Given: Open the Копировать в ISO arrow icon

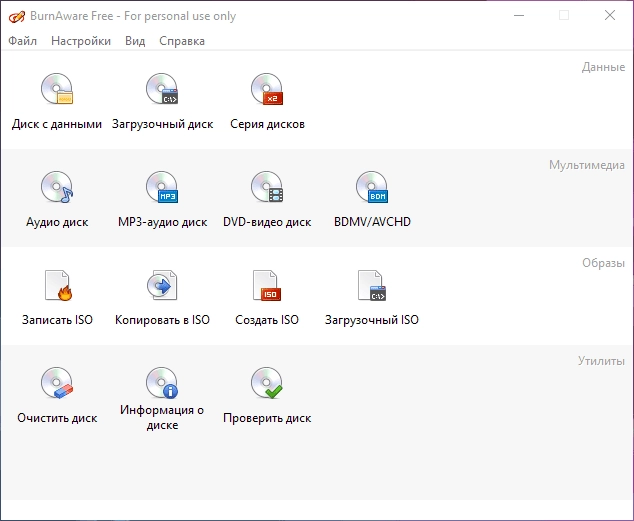Looking at the screenshot, I should pos(162,285).
